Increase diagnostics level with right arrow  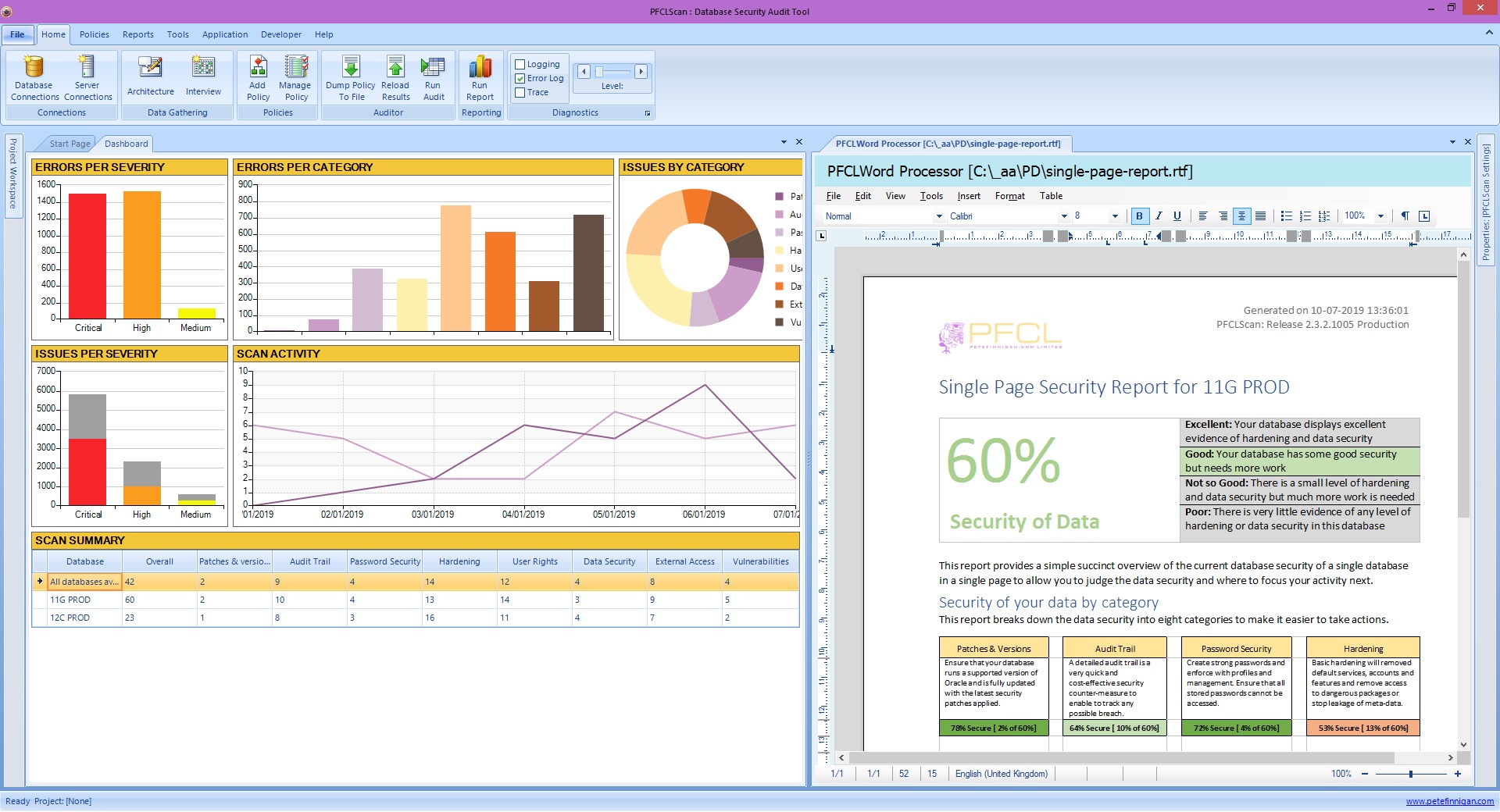tap(641, 71)
